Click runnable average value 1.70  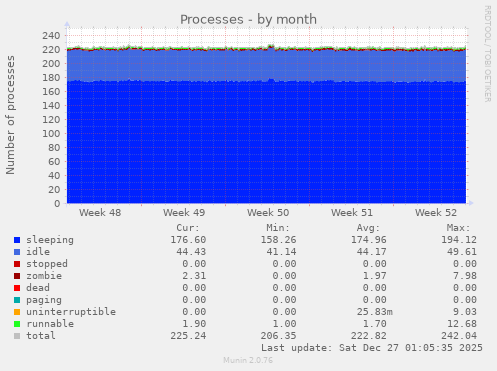pos(375,324)
